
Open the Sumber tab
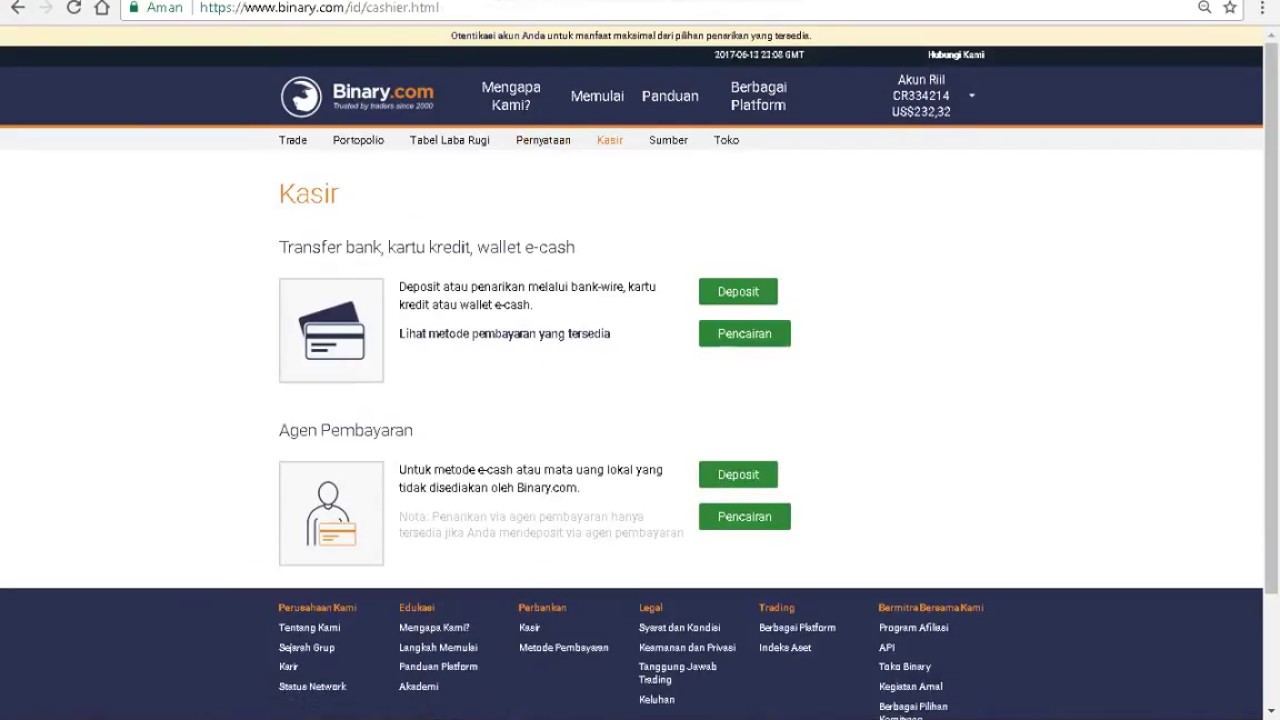(668, 140)
